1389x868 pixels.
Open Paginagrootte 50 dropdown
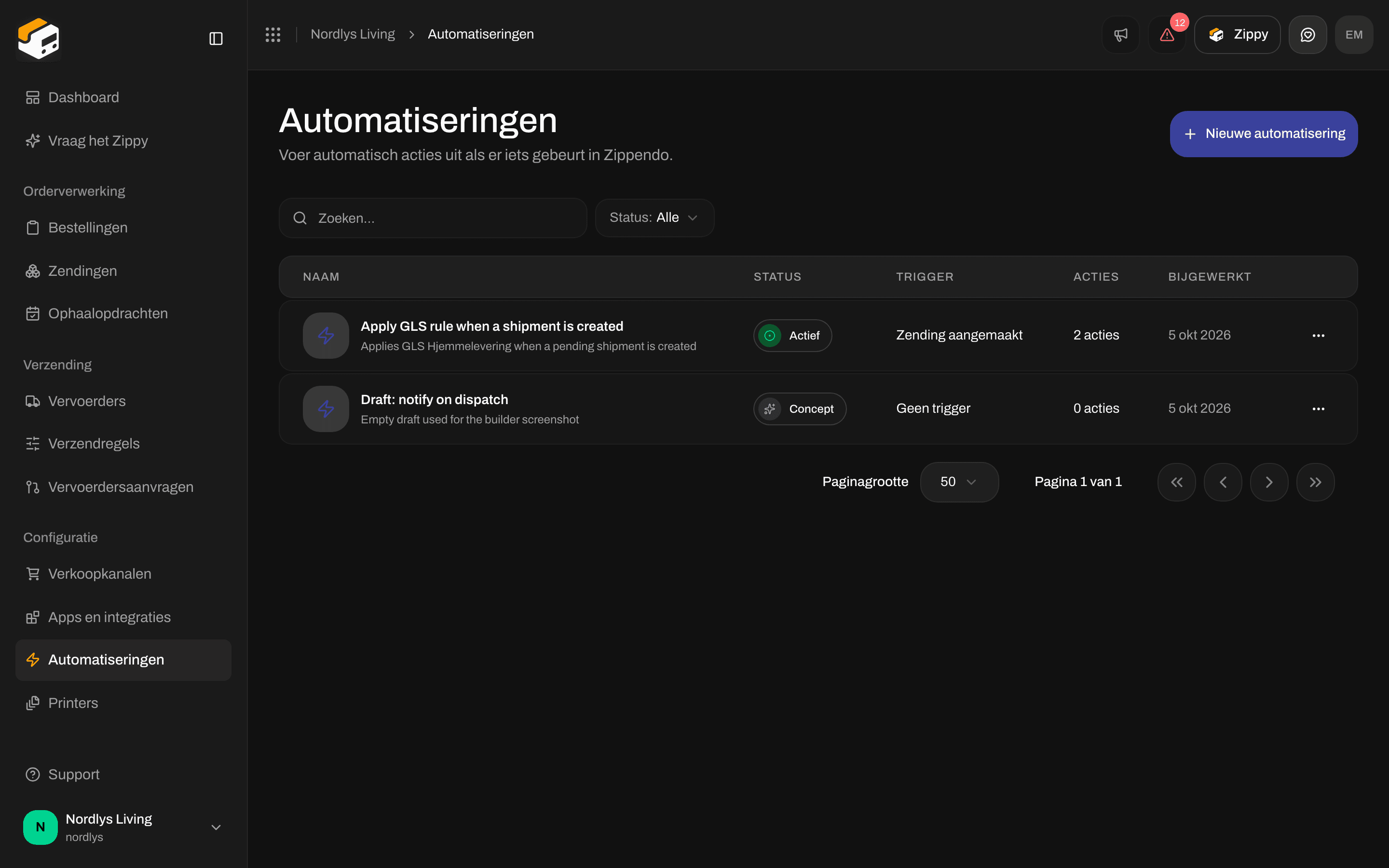pos(959,482)
